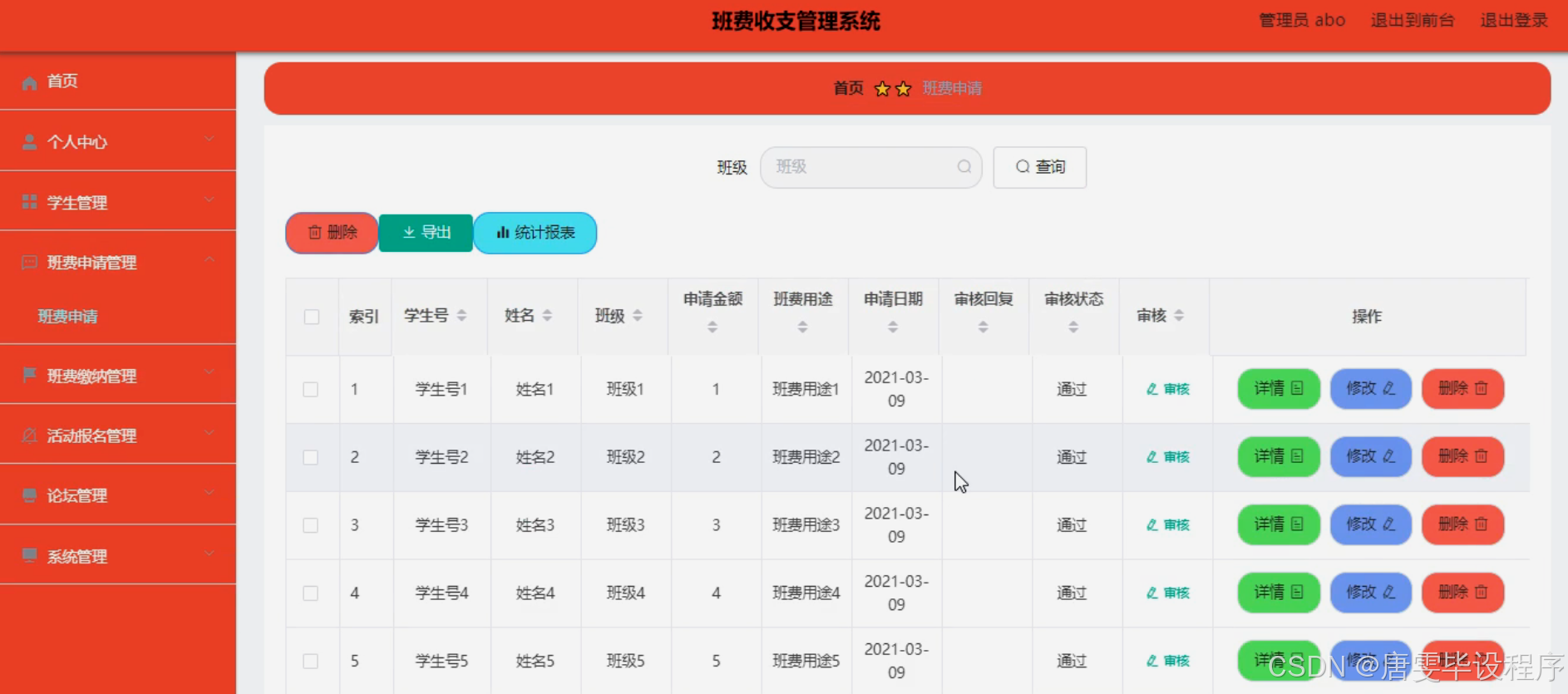The height and width of the screenshot is (694, 1568).
Task: Expand the 学生管理 menu chevron
Action: click(x=210, y=199)
